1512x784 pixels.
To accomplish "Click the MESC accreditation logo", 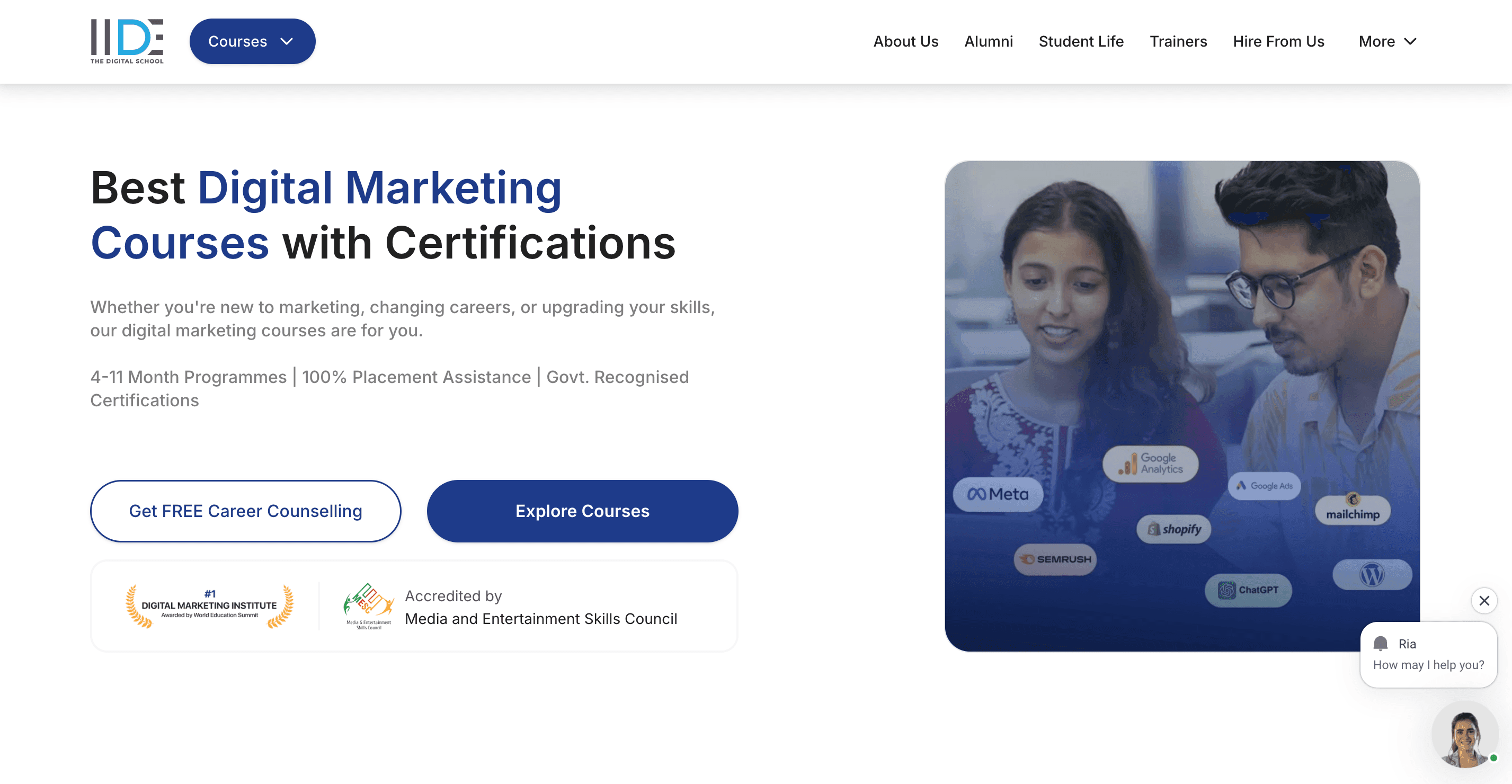I will 368,605.
